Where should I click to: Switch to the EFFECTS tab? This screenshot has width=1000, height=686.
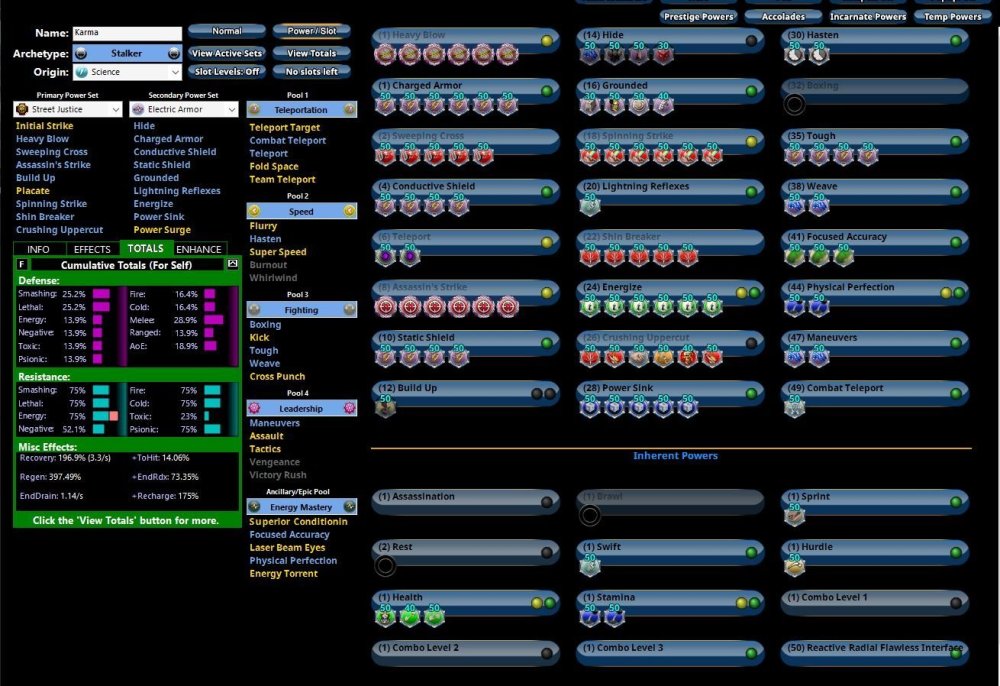pyautogui.click(x=92, y=249)
